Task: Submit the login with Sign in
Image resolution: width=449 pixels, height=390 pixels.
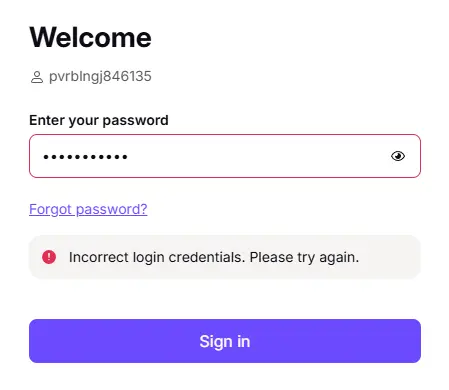Action: 225,341
